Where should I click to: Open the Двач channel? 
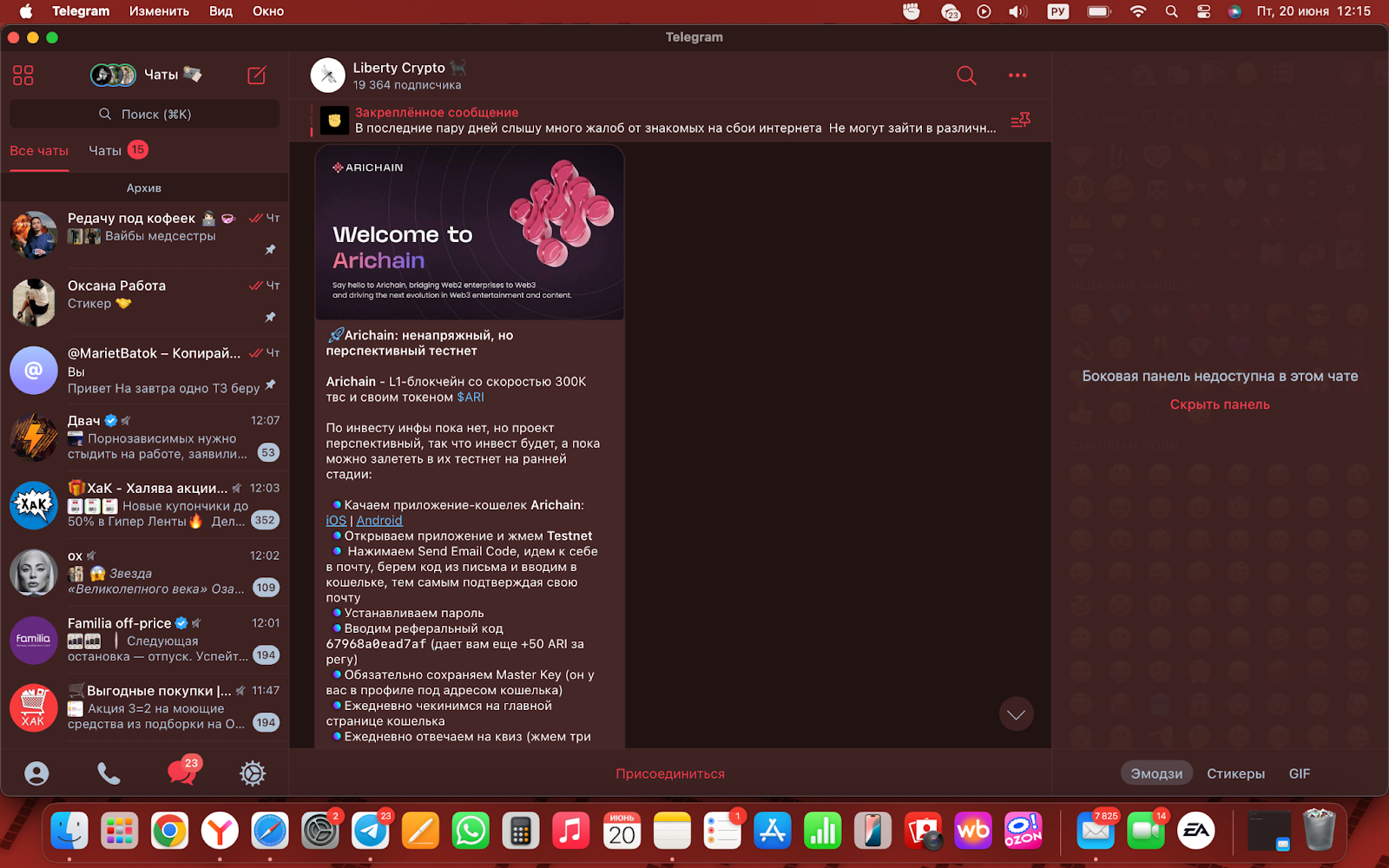[144, 437]
